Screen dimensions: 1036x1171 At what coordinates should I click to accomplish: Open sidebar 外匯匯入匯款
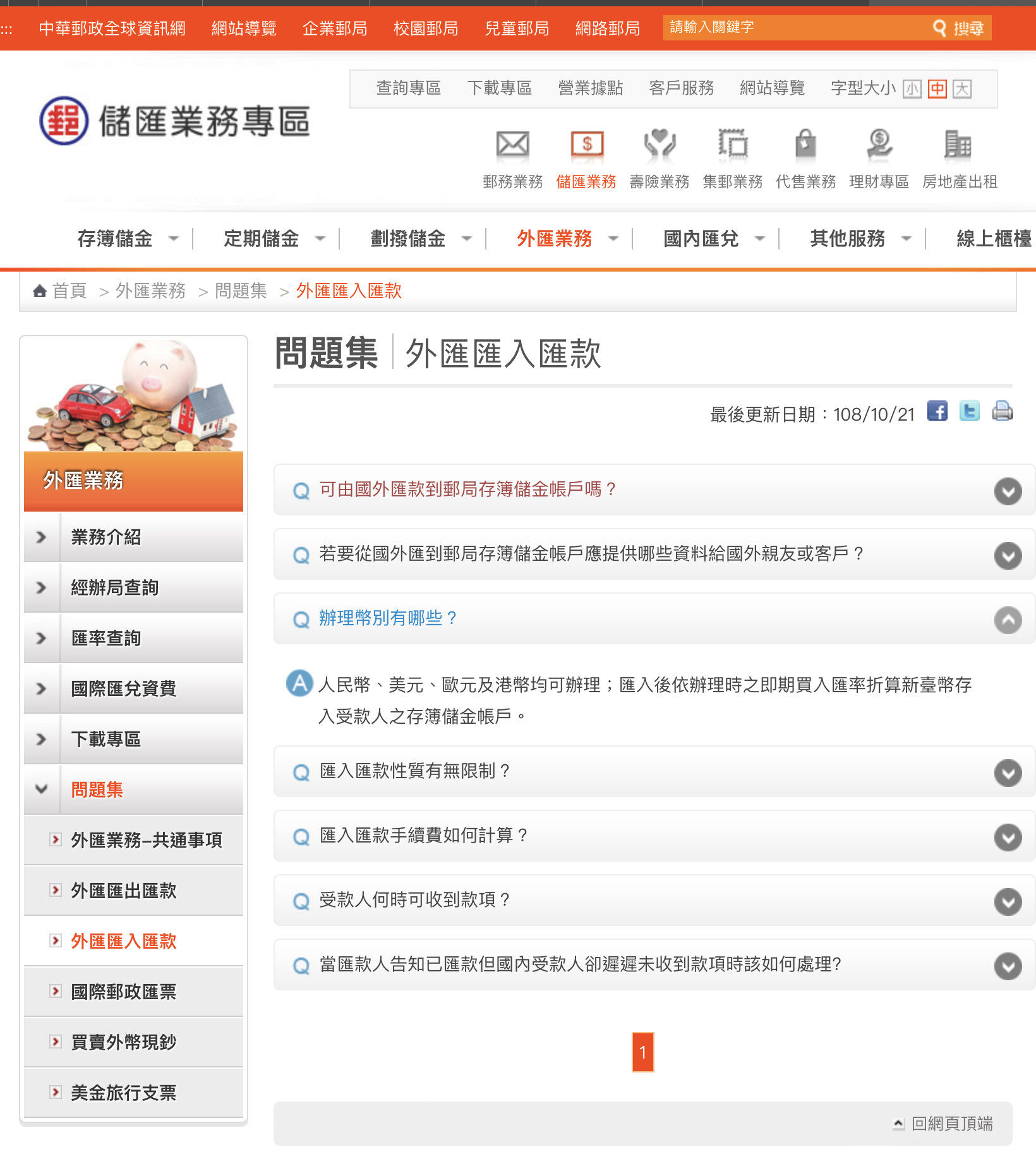coord(133,941)
